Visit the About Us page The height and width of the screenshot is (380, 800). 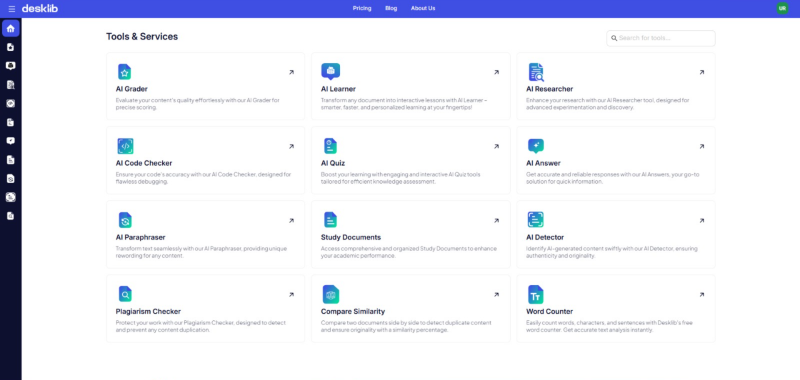tap(423, 8)
